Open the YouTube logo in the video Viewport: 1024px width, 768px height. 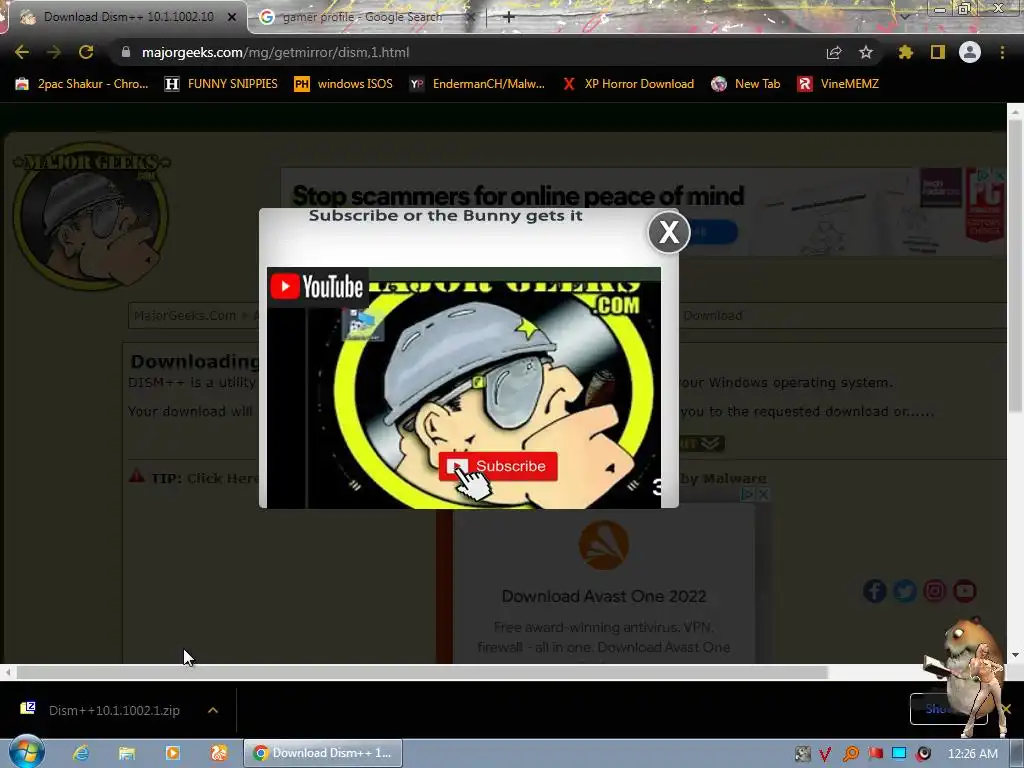317,287
